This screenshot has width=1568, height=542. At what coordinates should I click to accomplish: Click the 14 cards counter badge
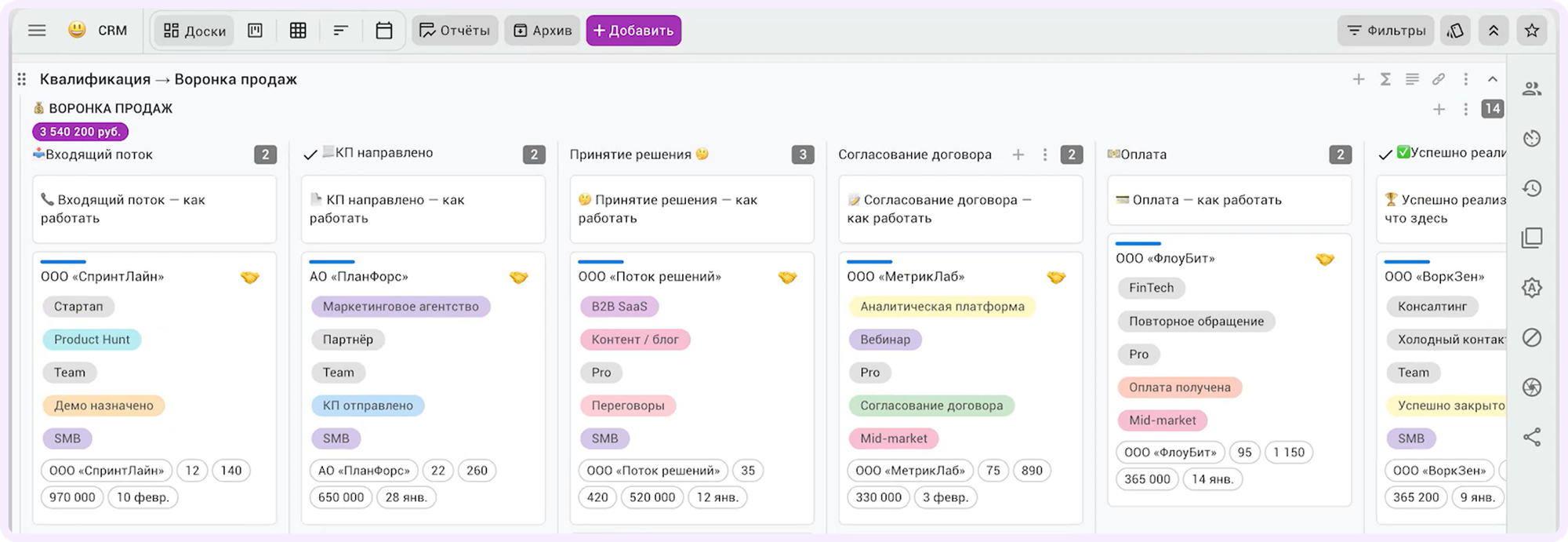click(x=1492, y=109)
